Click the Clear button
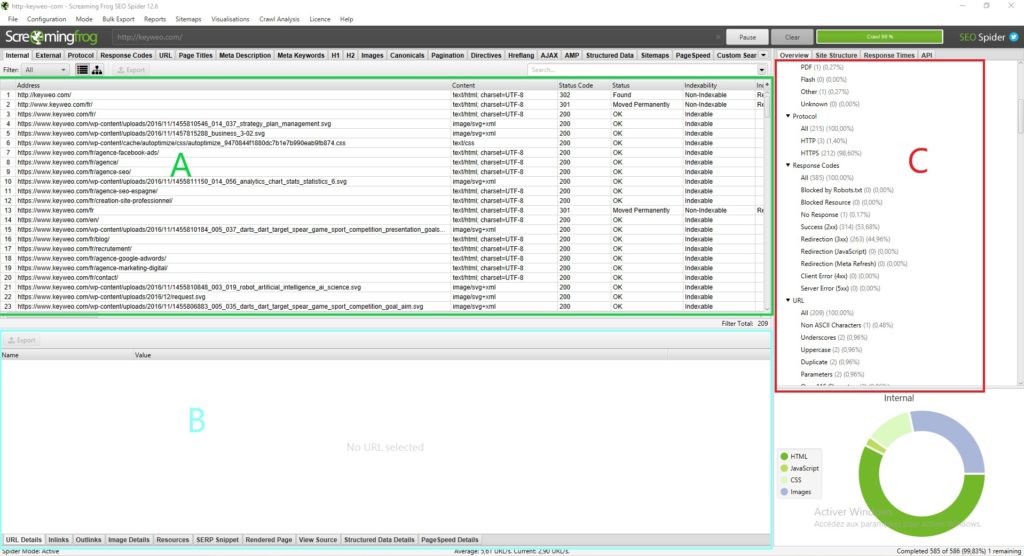Viewport: 1024px width, 556px height. coord(792,37)
